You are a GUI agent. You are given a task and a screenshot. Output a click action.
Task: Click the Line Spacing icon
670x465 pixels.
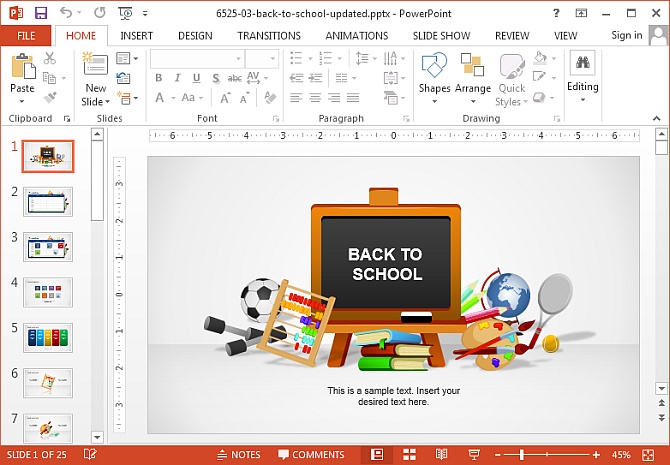point(362,58)
